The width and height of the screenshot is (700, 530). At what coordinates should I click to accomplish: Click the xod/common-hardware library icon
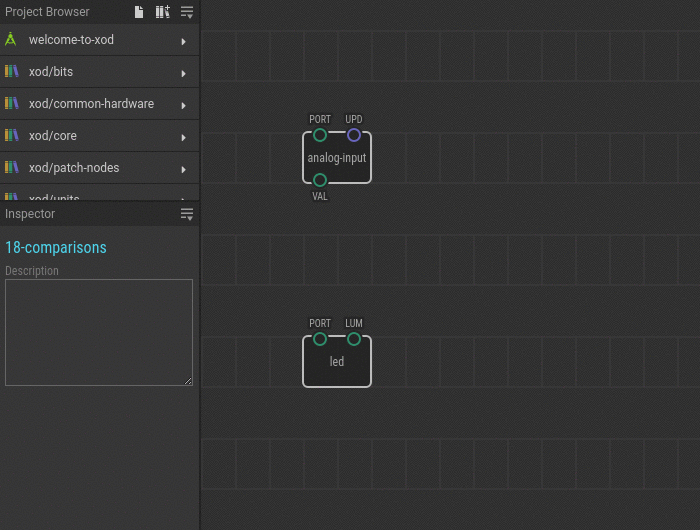[12, 104]
